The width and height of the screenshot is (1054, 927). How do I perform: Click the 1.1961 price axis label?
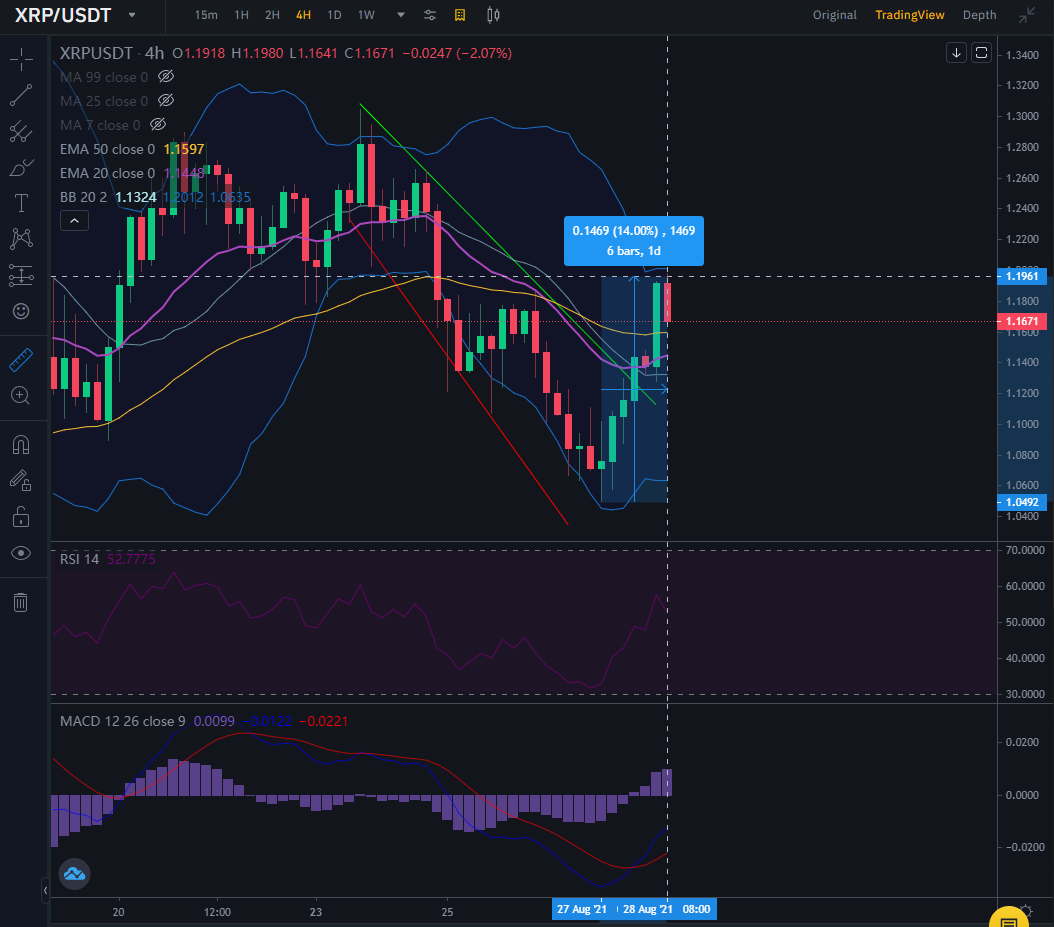(x=1022, y=276)
